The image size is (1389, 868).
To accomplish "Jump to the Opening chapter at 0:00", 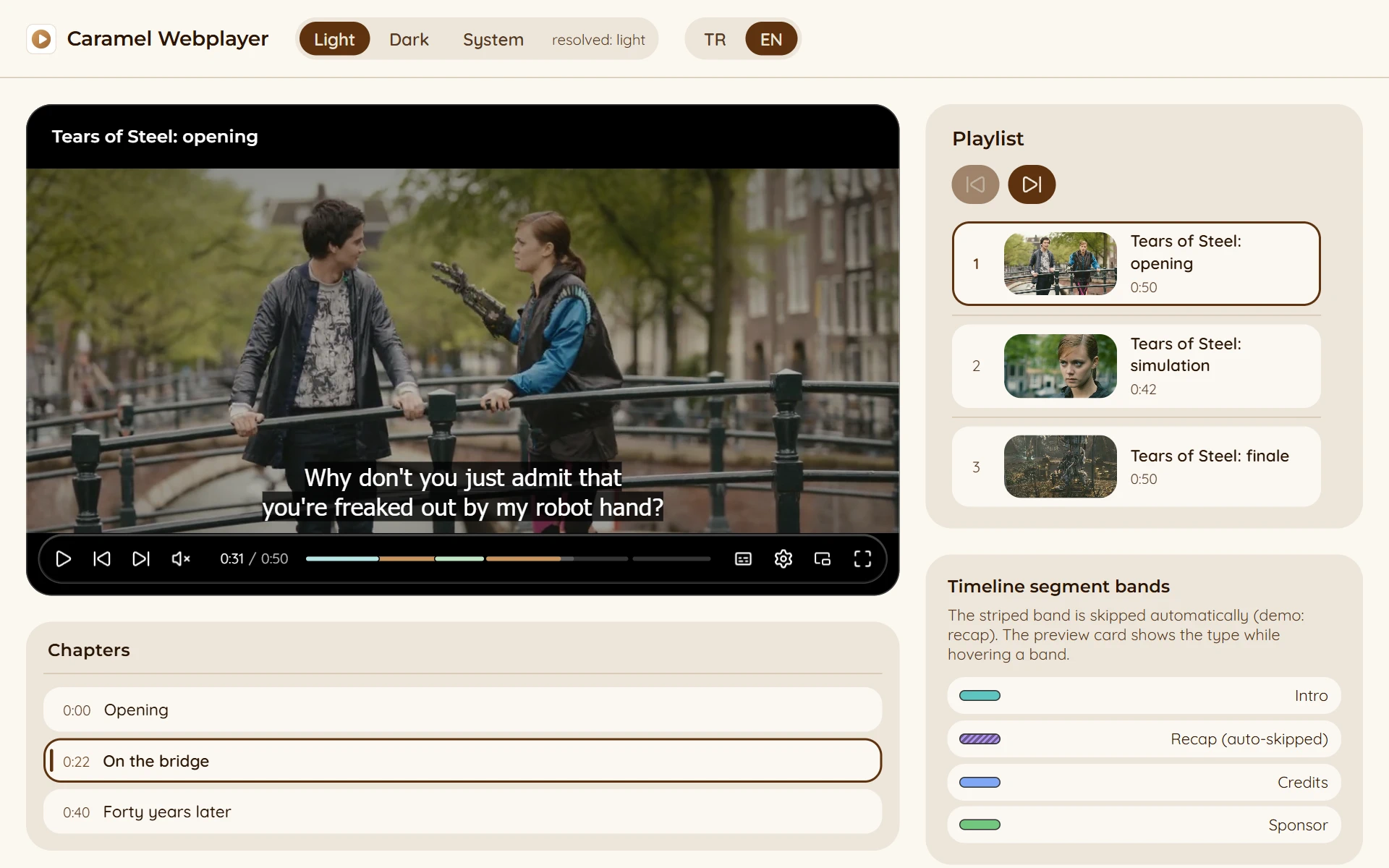I will coord(462,710).
